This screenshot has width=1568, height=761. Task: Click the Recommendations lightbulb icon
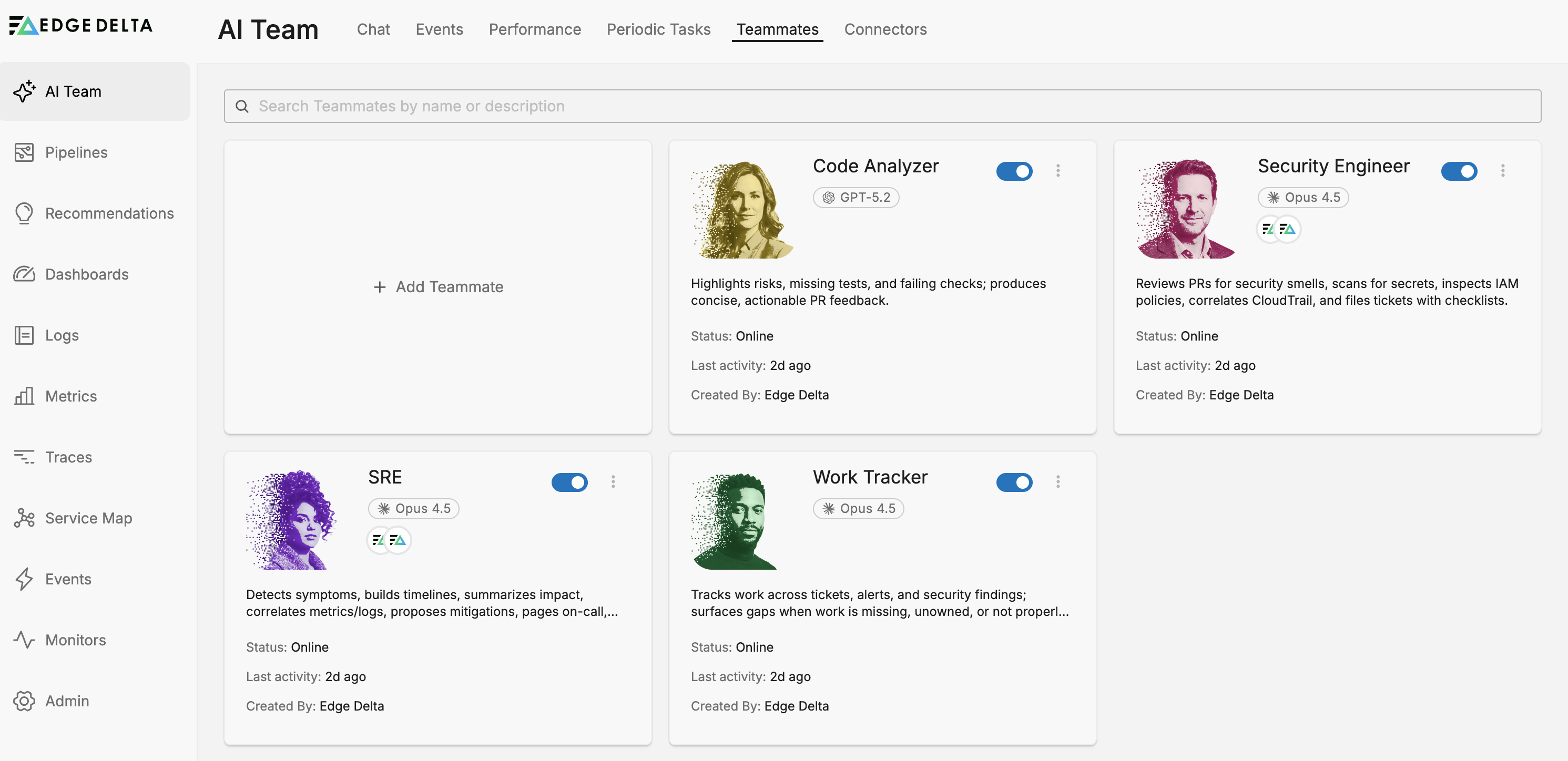pos(24,213)
